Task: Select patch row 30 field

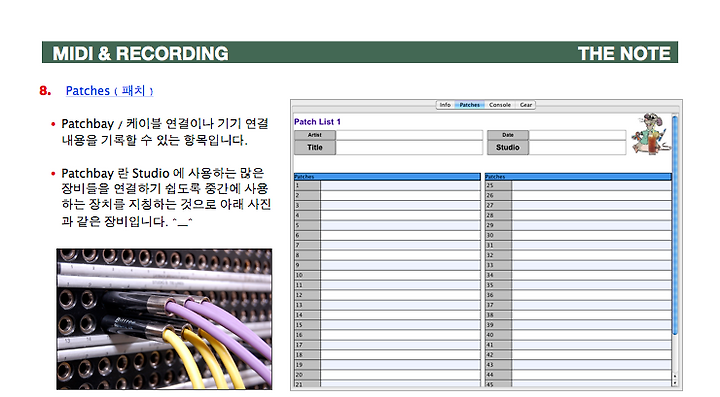Action: [591, 235]
